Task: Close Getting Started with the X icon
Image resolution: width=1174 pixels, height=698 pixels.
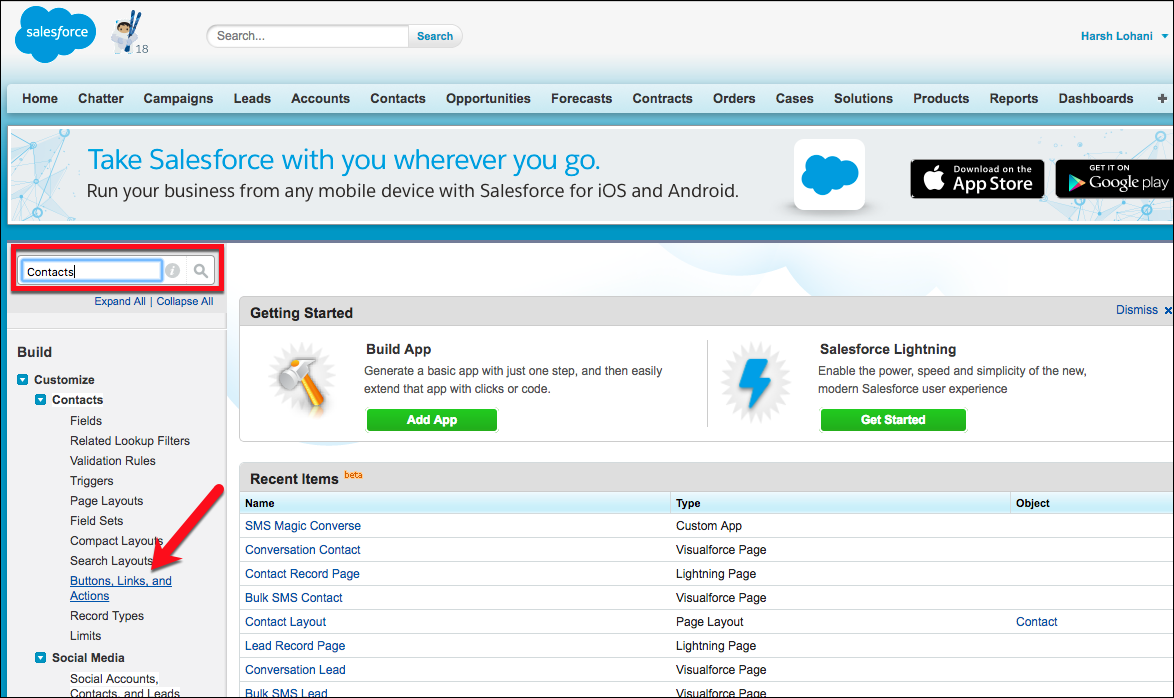Action: coord(1167,310)
